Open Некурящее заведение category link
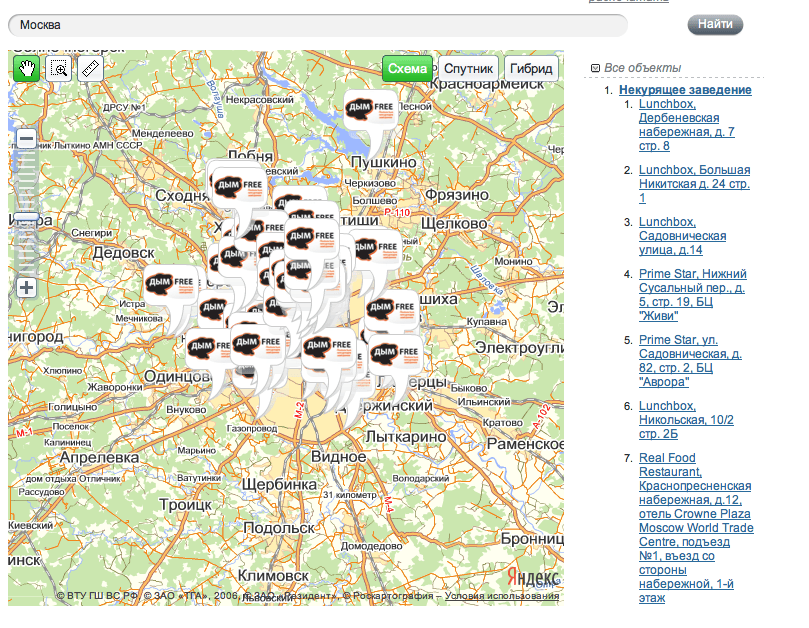 685,90
